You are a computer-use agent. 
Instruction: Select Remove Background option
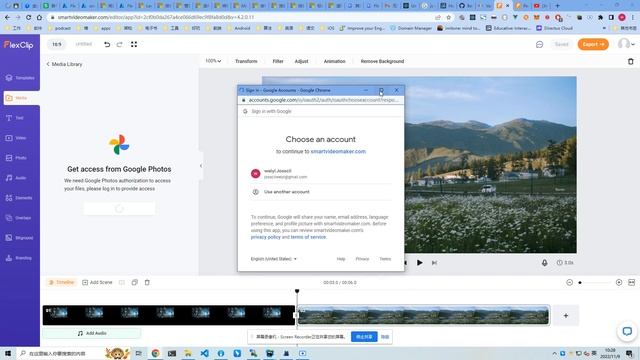pos(382,61)
